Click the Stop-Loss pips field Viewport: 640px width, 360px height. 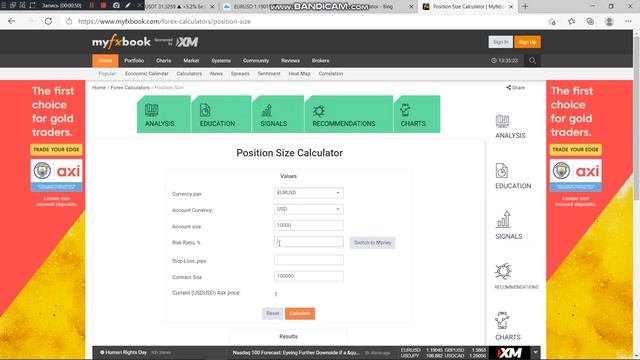[x=309, y=260]
